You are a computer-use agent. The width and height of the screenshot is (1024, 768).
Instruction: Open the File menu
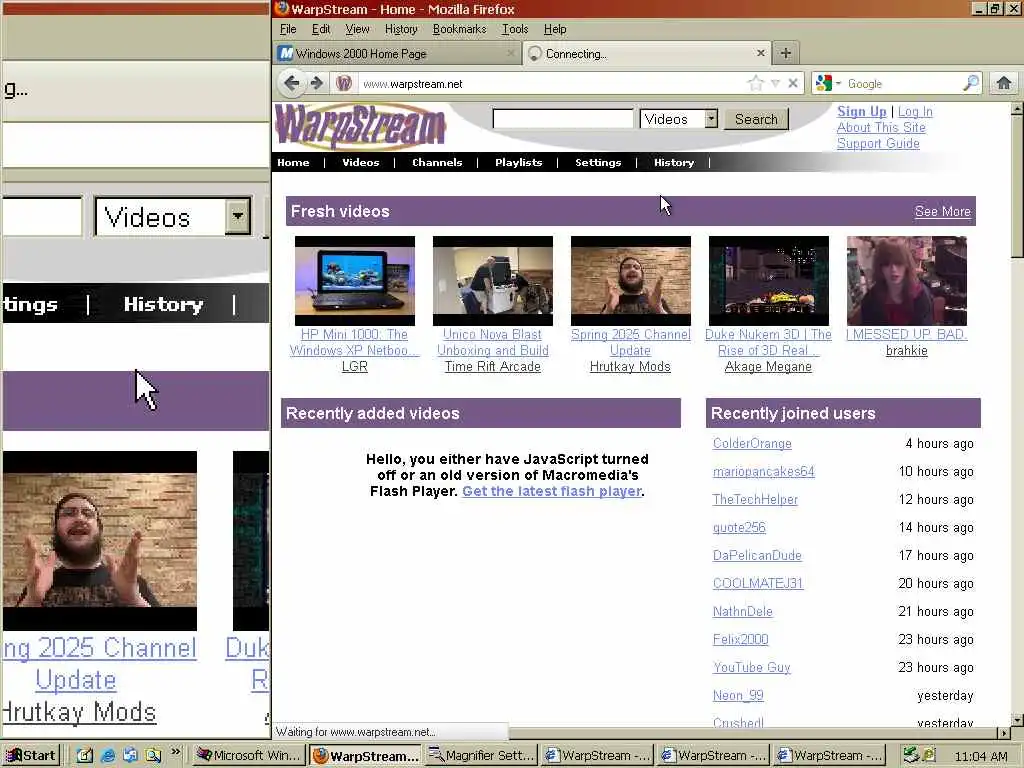pyautogui.click(x=288, y=29)
